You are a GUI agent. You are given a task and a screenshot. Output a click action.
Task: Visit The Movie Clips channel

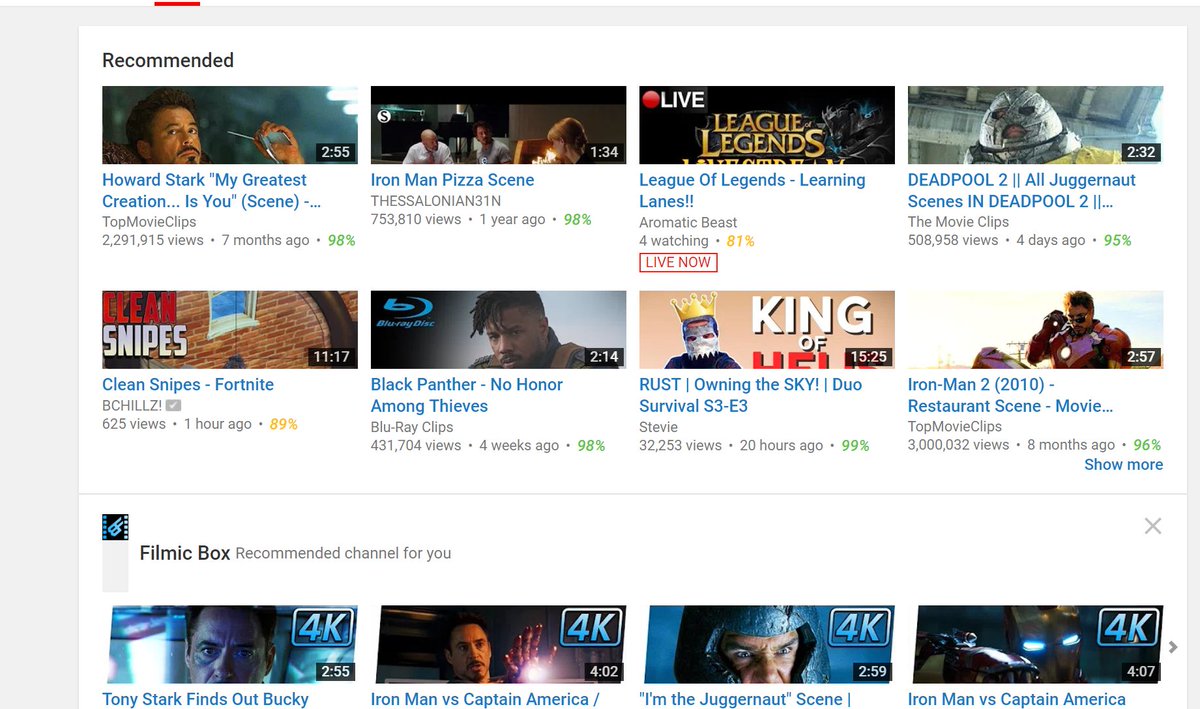(958, 222)
